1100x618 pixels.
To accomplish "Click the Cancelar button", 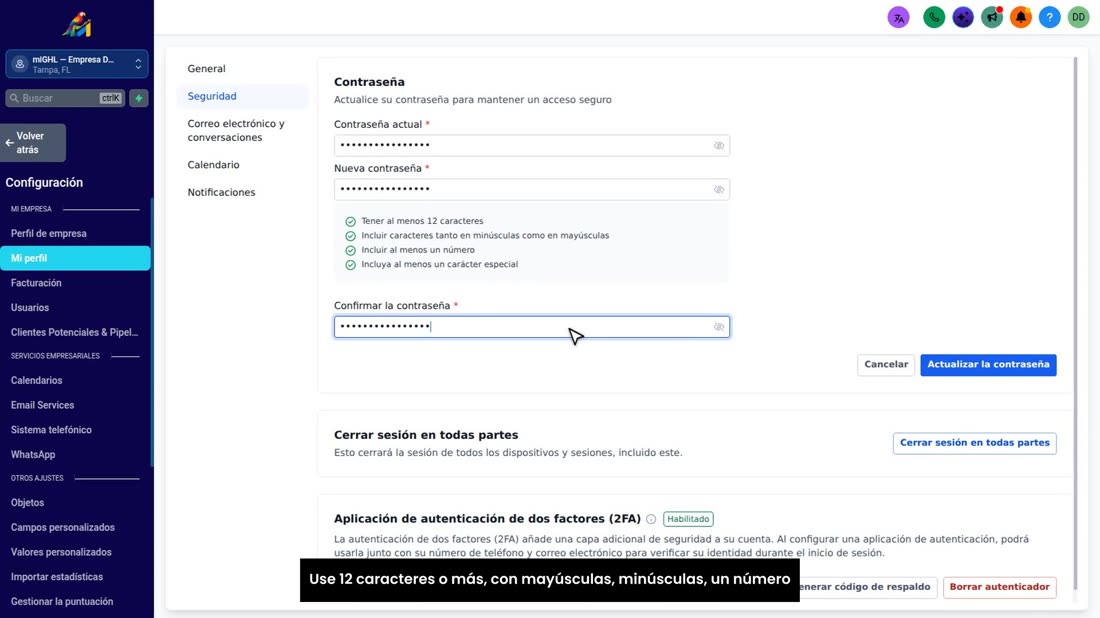I will tap(885, 365).
